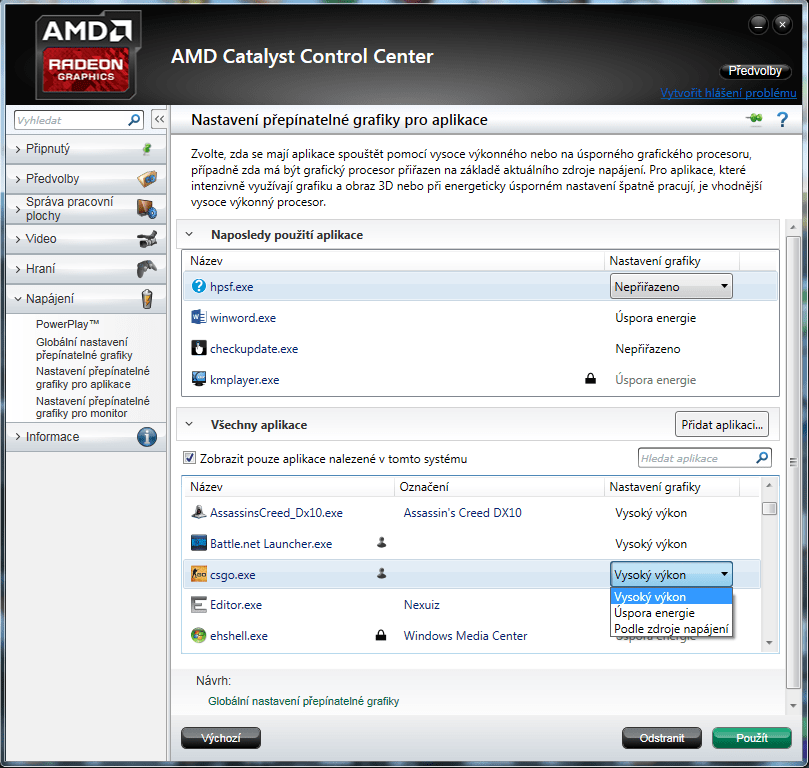The height and width of the screenshot is (768, 809).
Task: Collapse sidebar with double-arrow button
Action: (x=159, y=120)
